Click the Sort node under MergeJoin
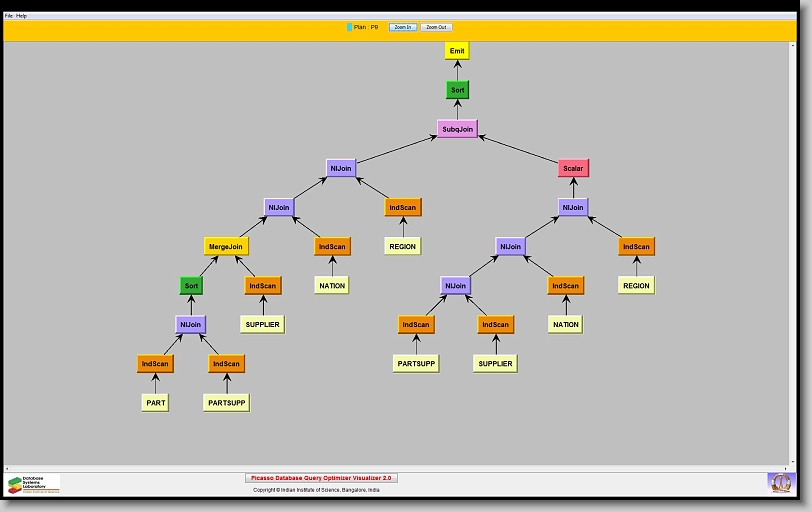This screenshot has height=512, width=812. (x=192, y=285)
